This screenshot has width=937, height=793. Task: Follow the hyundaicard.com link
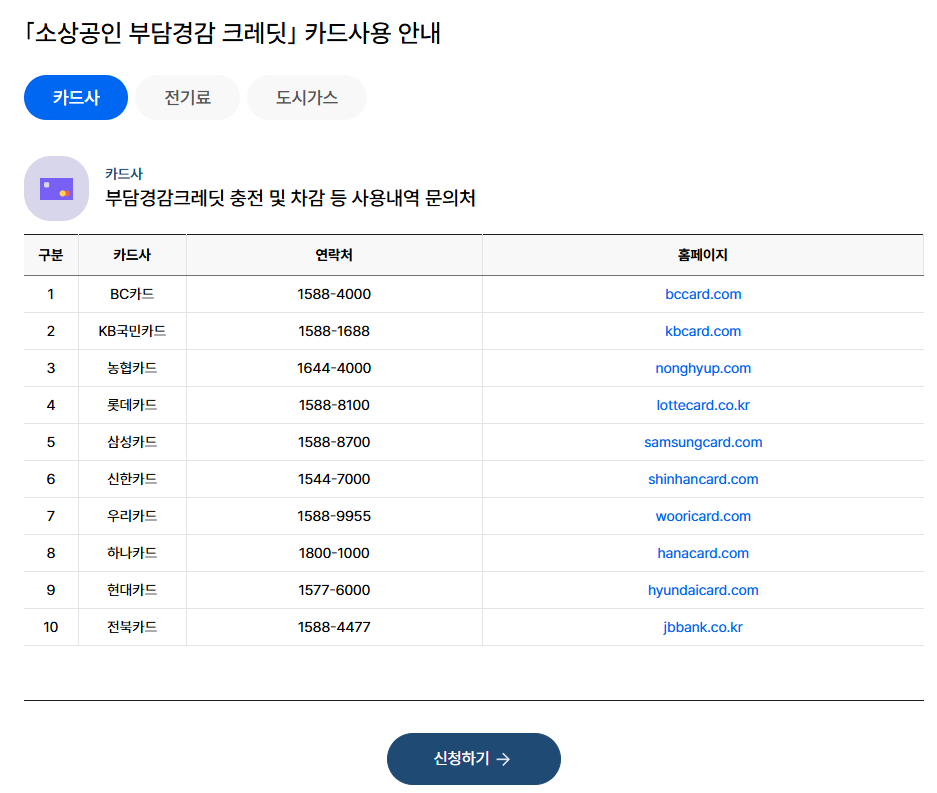pyautogui.click(x=703, y=590)
